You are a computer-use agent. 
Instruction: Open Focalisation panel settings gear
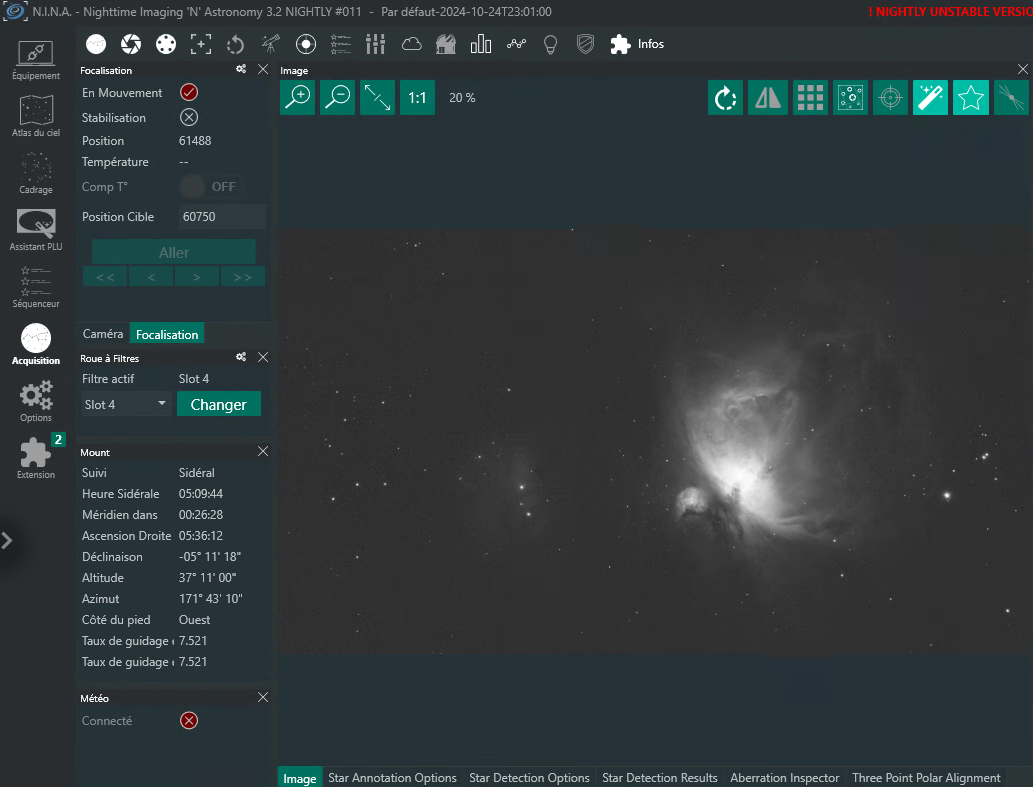click(241, 69)
